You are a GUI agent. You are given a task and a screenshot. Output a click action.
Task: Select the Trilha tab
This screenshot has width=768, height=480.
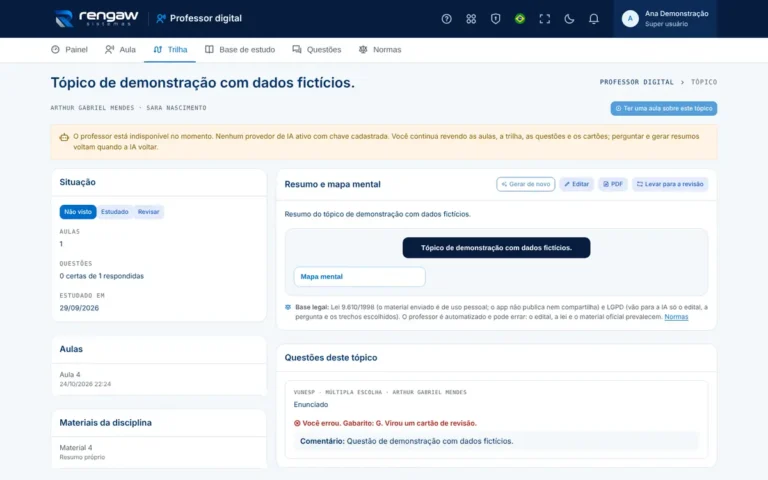click(x=170, y=49)
